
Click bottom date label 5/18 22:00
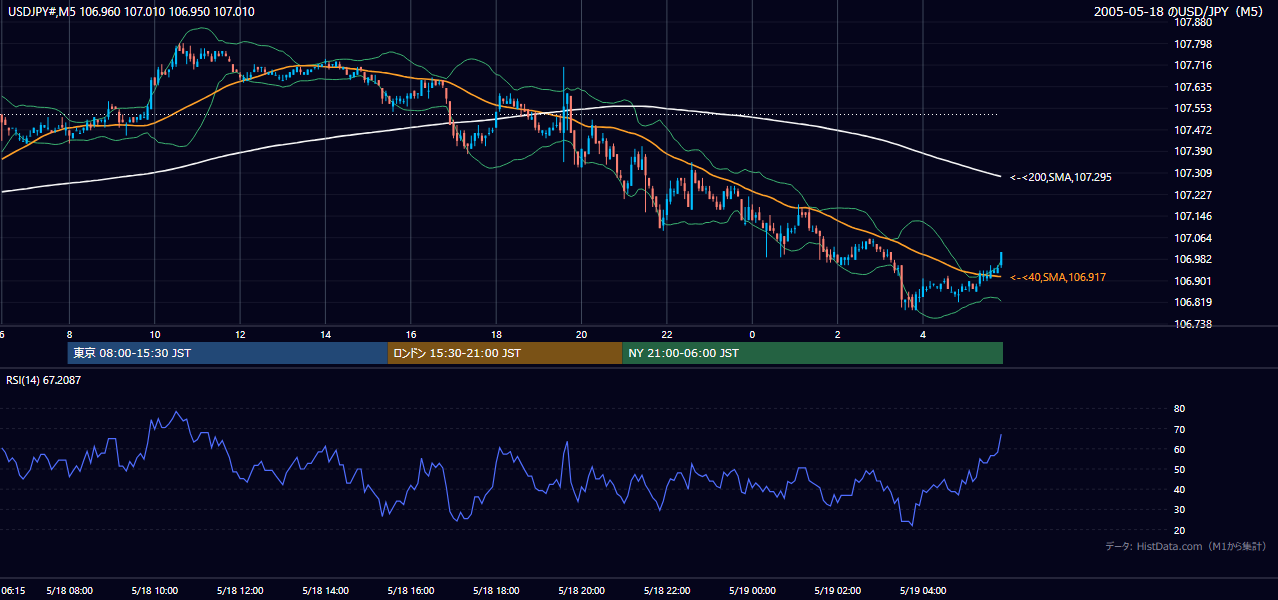point(667,590)
